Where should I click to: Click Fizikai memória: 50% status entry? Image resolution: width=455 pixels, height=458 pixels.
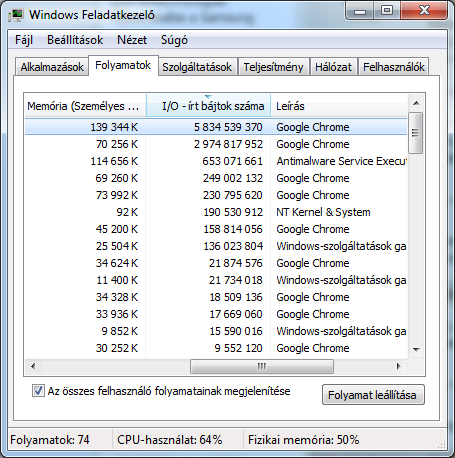click(x=303, y=440)
